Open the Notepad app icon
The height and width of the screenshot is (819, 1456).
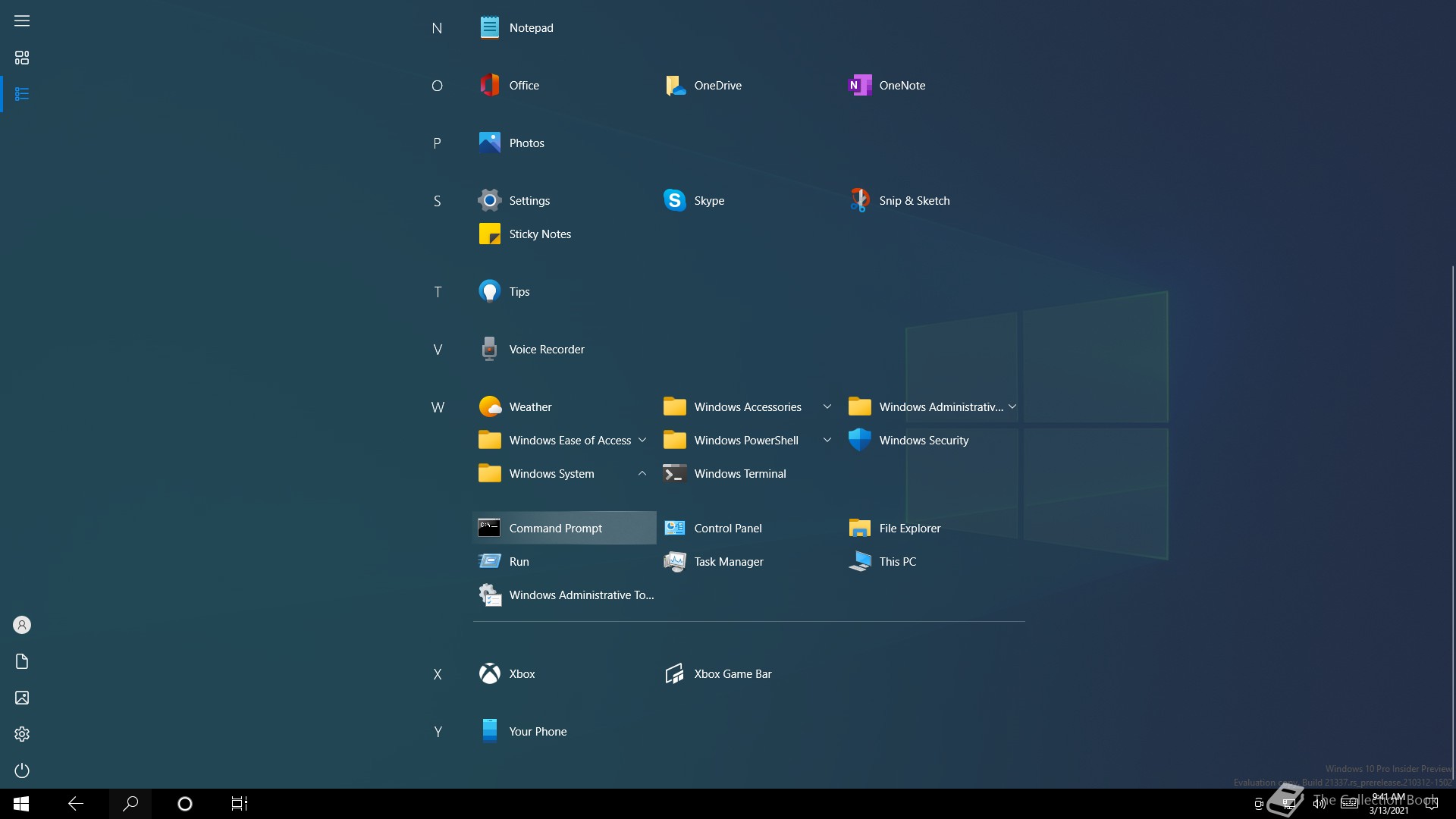(x=489, y=28)
